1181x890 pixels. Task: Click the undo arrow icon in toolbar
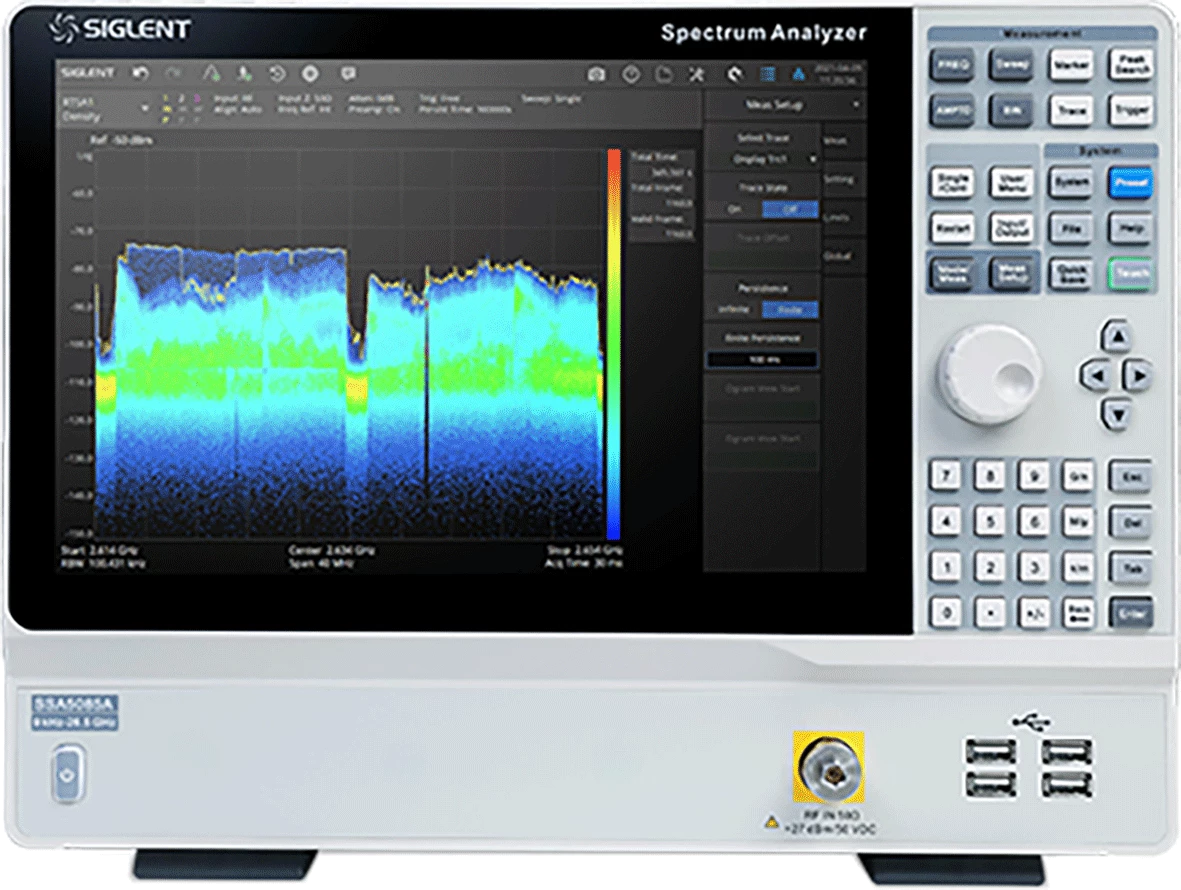pos(141,73)
